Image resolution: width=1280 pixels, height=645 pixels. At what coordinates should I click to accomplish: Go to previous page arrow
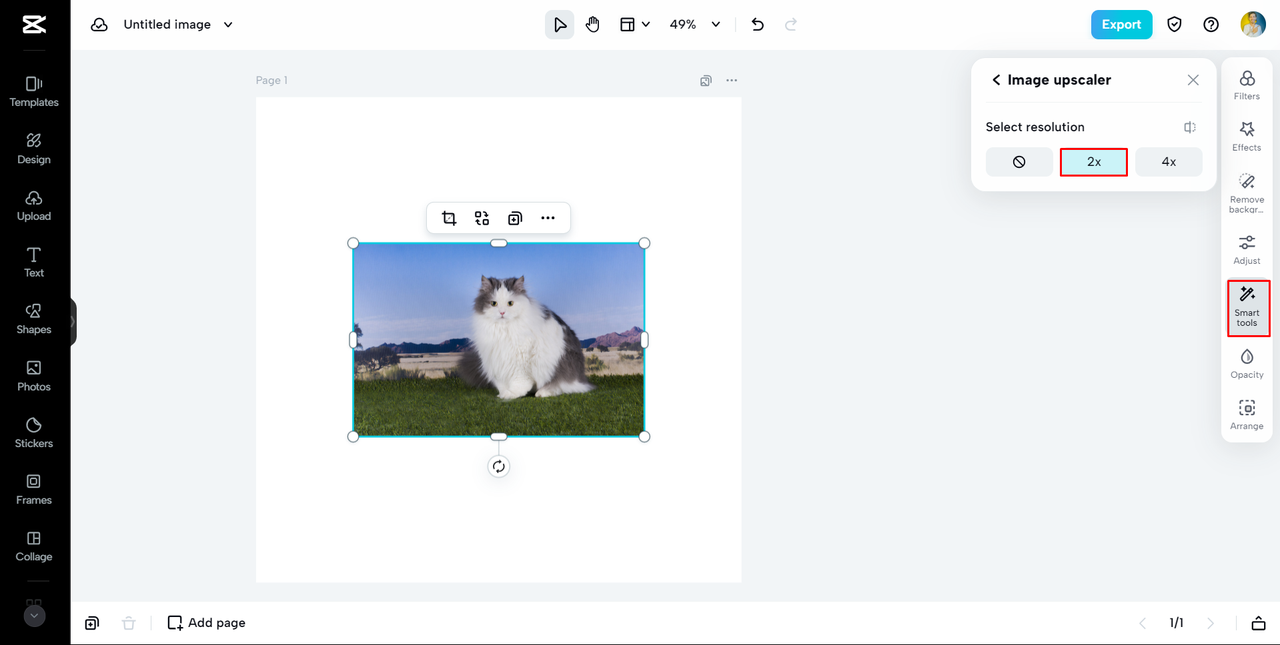1143,623
